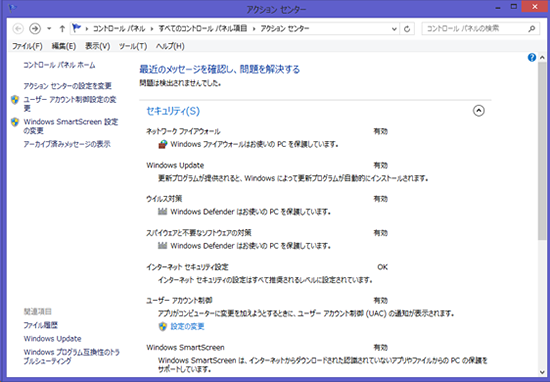Image resolution: width=550 pixels, height=382 pixels.
Task: Click the コントロール パネルの検索 input field
Action: point(475,29)
